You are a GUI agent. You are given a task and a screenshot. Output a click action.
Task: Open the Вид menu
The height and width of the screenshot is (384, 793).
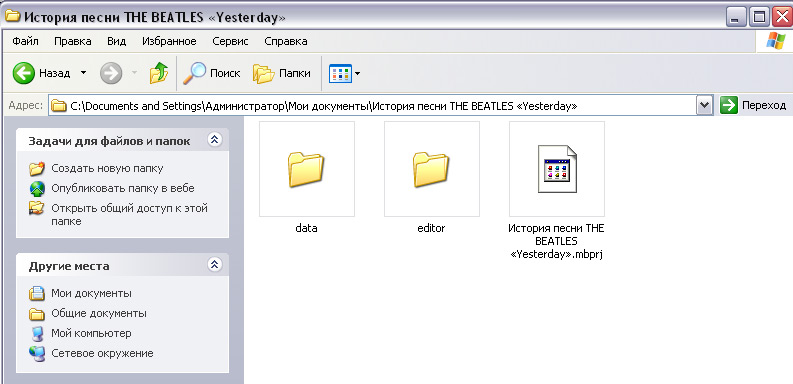116,41
